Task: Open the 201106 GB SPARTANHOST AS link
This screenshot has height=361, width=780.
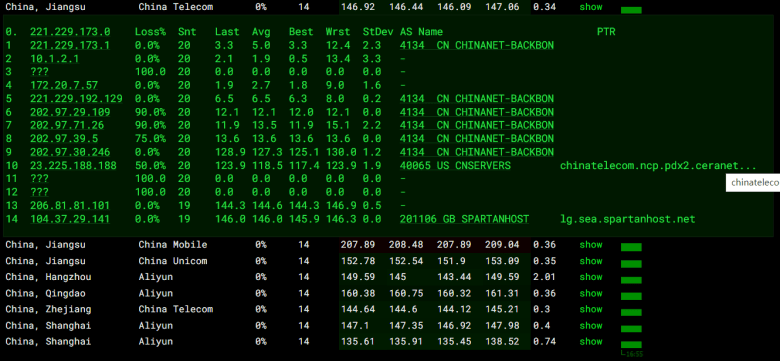Action: click(464, 219)
